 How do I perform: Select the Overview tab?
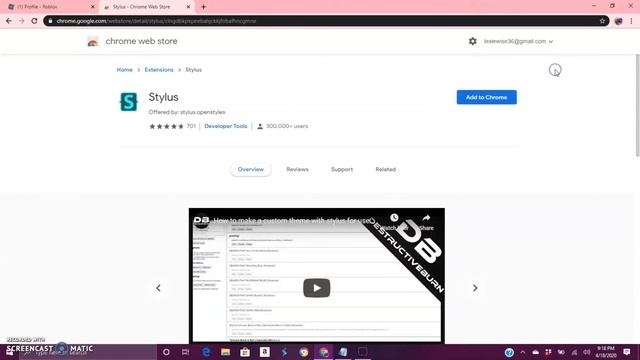[251, 169]
